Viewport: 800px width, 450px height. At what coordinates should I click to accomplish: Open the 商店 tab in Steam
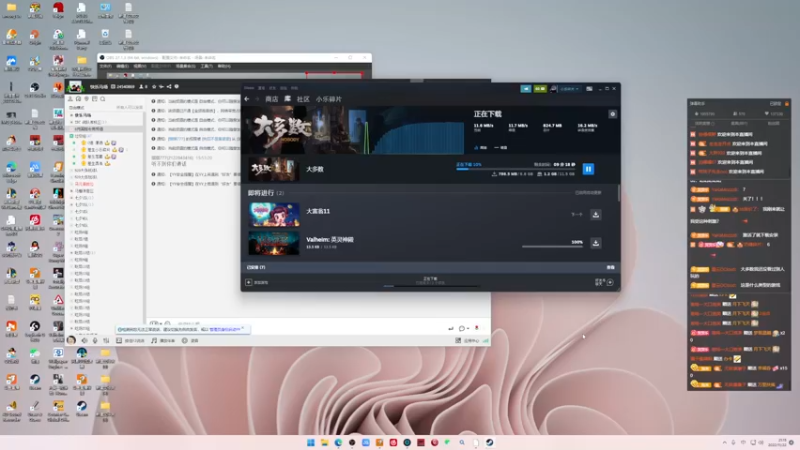point(271,99)
